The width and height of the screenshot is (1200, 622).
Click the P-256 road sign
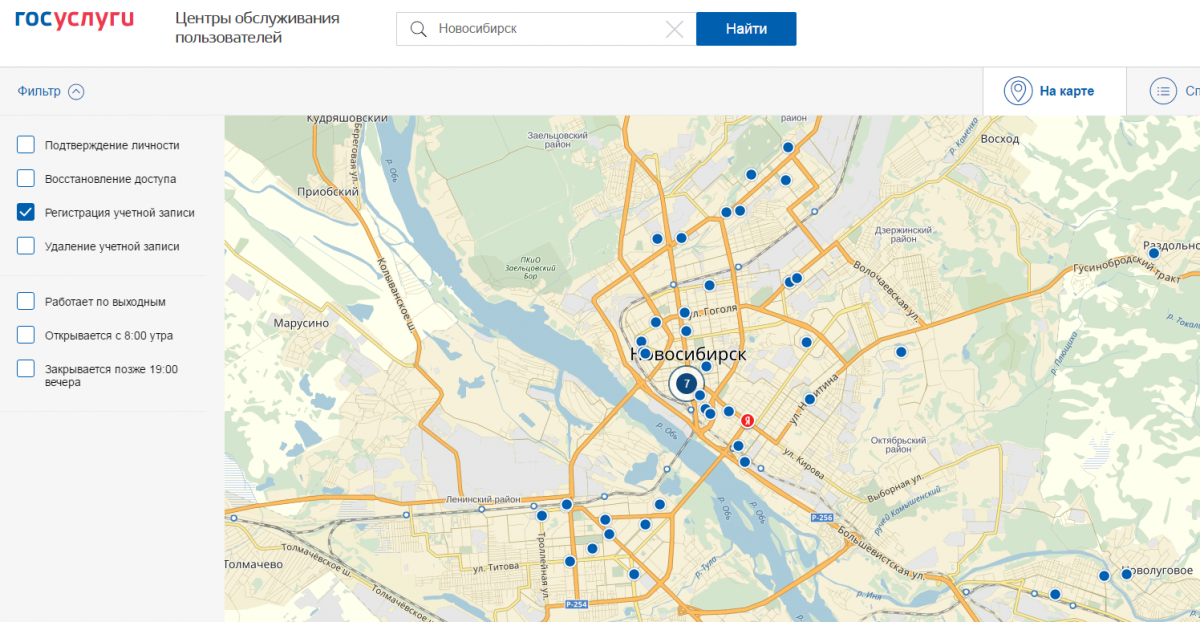click(822, 516)
